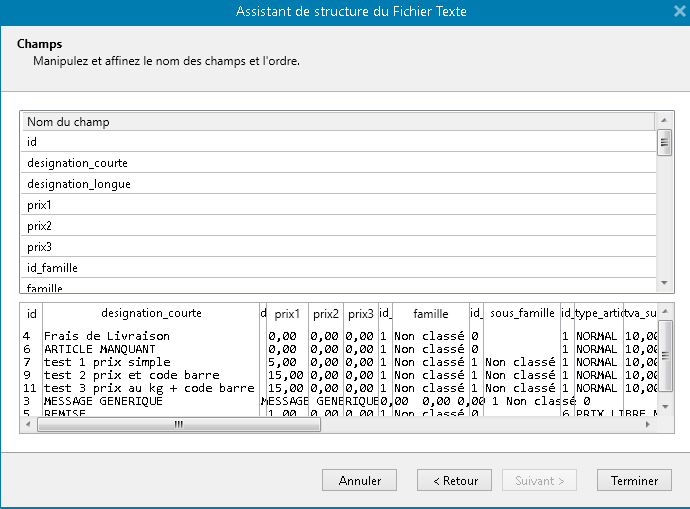Viewport: 690px width, 509px height.
Task: Go back with the Retour button
Action: (x=454, y=481)
